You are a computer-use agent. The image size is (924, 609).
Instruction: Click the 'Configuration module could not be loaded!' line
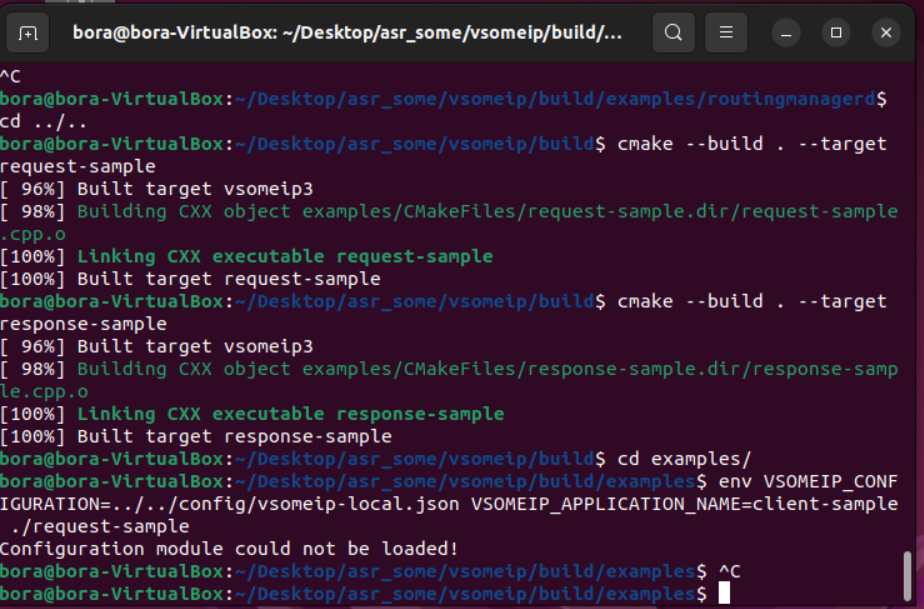click(229, 549)
